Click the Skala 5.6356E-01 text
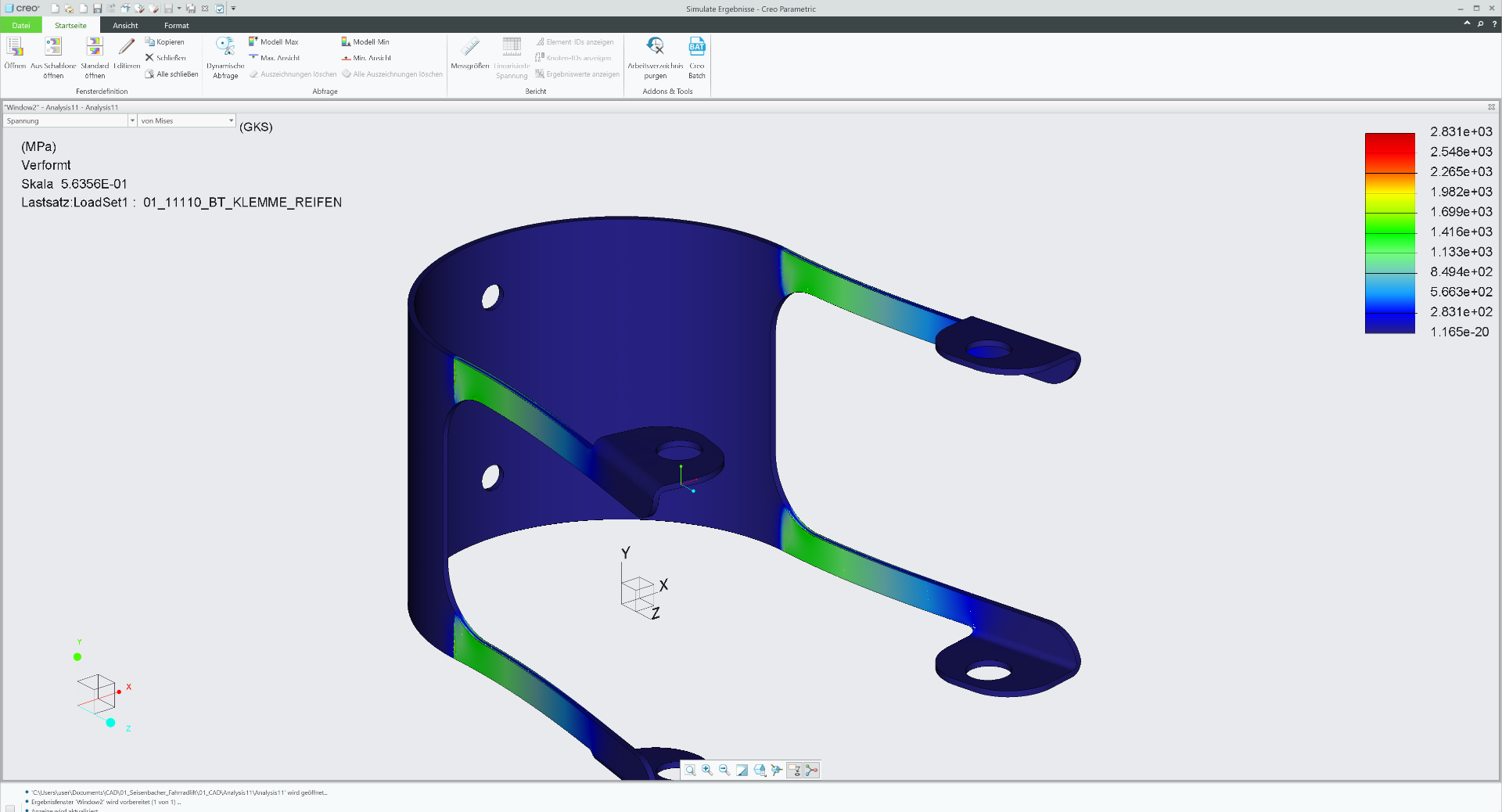The image size is (1502, 812). click(74, 184)
